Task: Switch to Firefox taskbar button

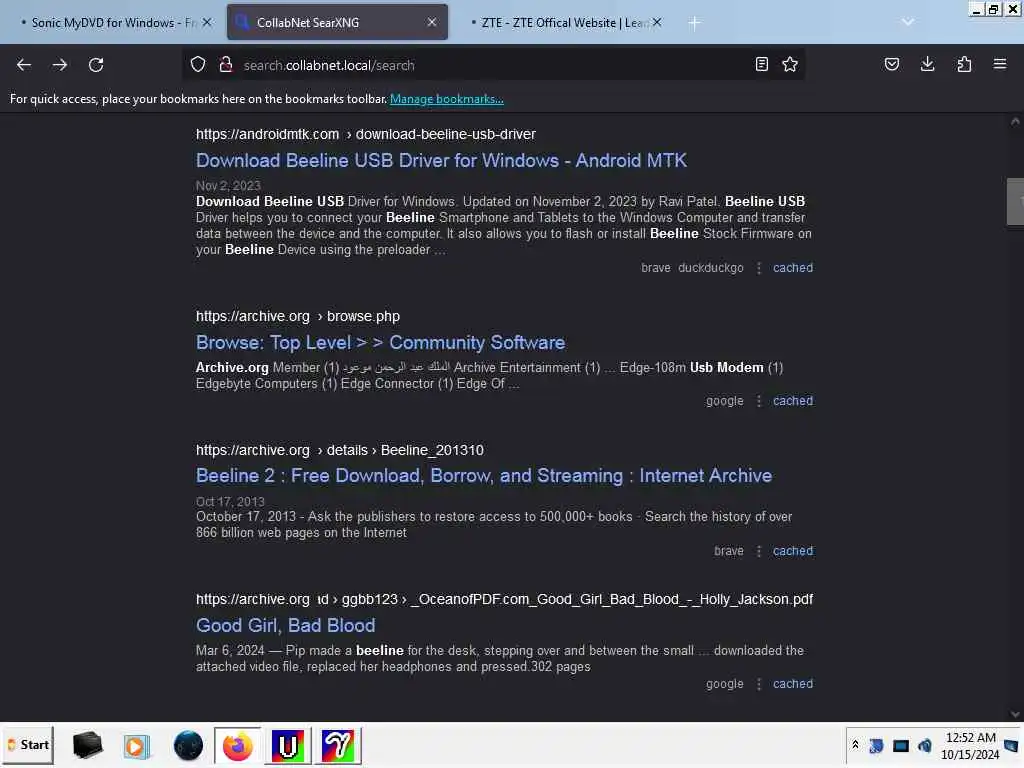Action: coord(238,745)
